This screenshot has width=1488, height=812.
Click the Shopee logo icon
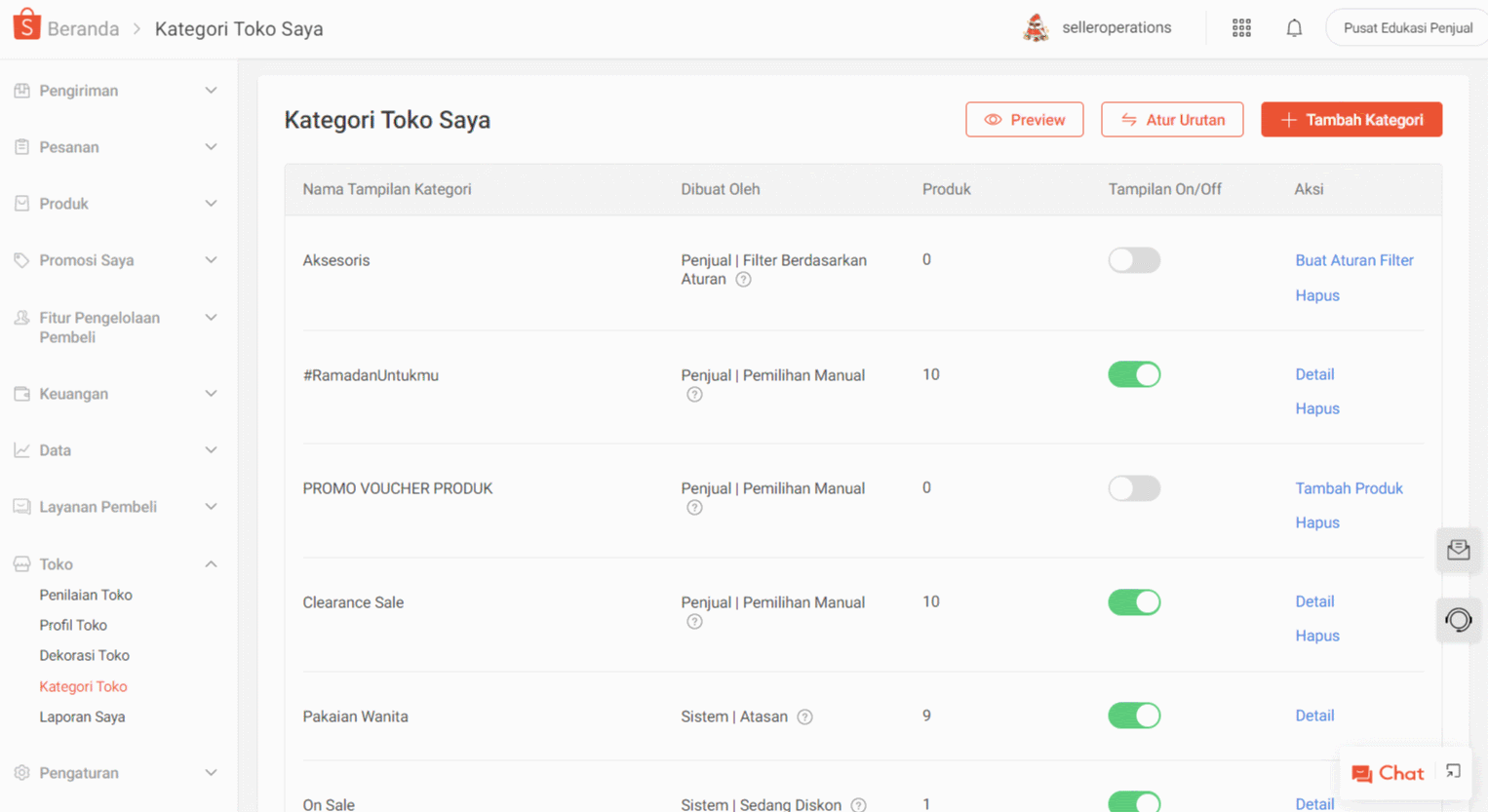26,25
